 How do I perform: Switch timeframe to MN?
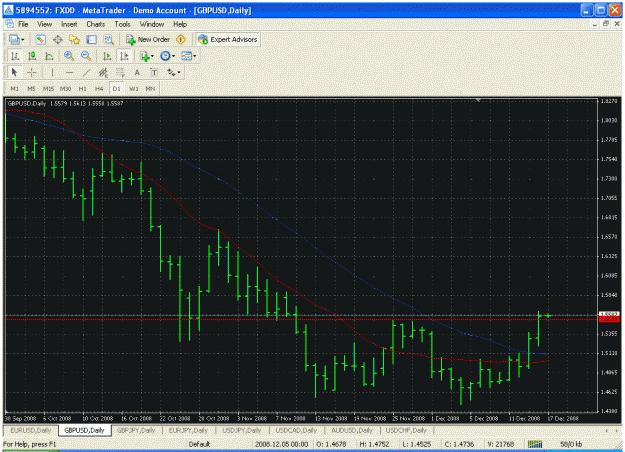[150, 88]
